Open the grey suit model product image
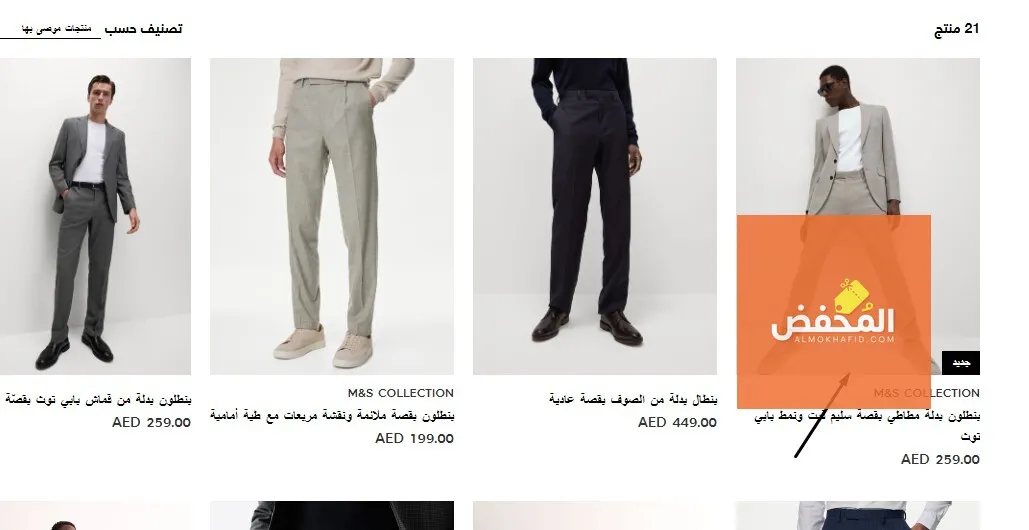This screenshot has width=1029, height=530. pos(95,216)
